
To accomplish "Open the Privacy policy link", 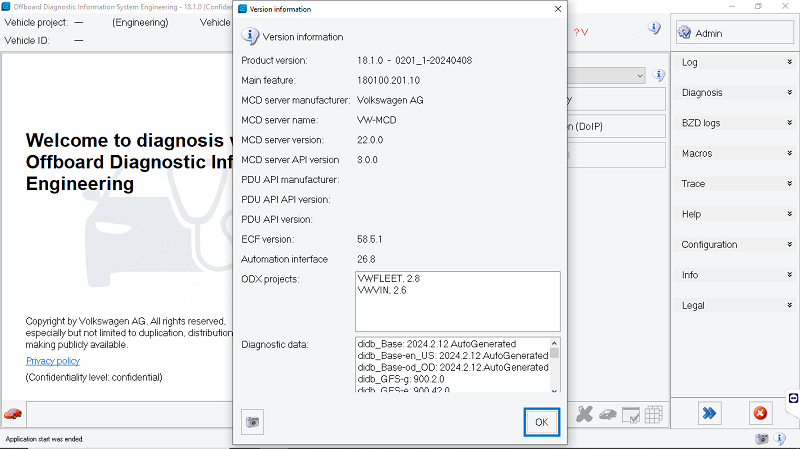I will tap(53, 361).
